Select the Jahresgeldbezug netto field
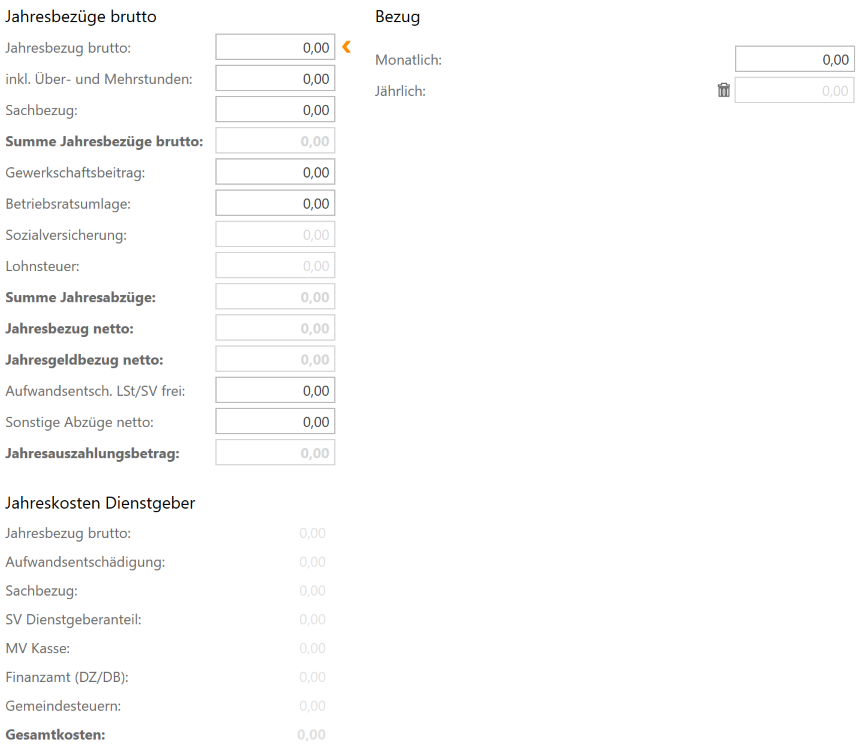Image resolution: width=857 pixels, height=745 pixels. [275, 359]
